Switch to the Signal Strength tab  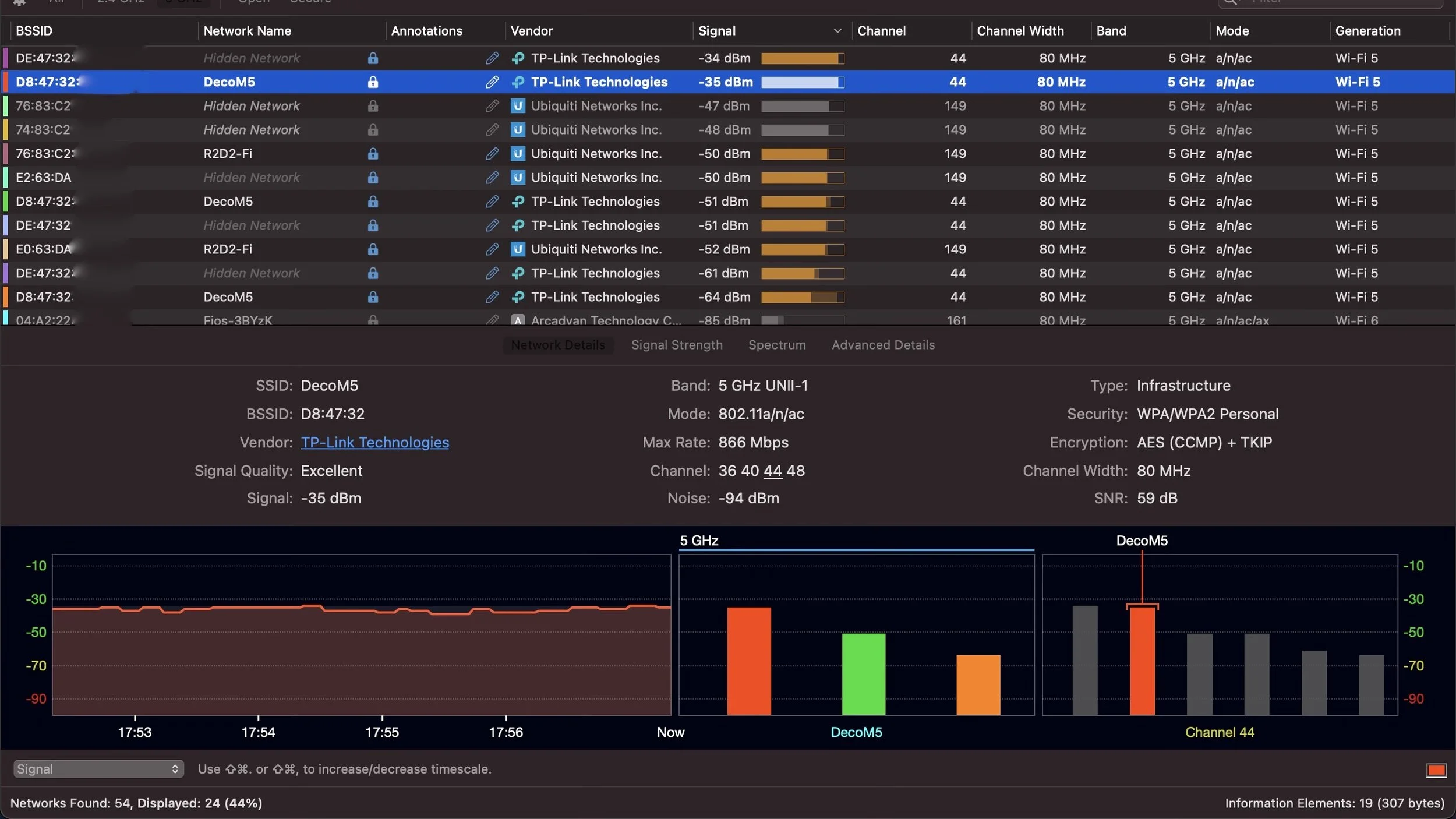[x=676, y=345]
